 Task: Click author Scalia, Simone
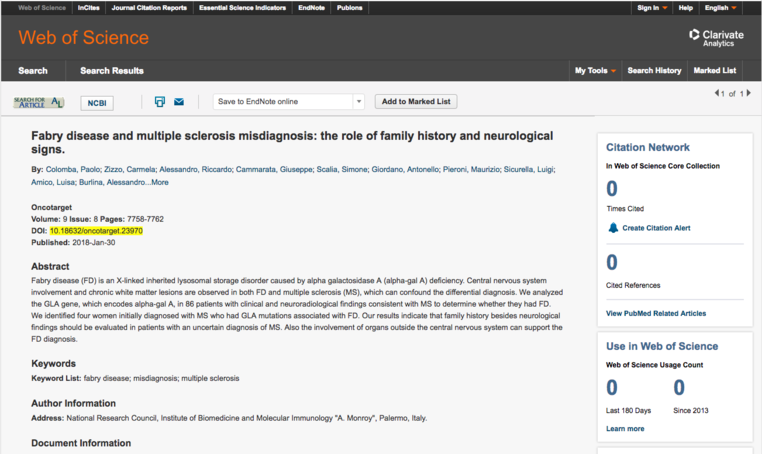click(x=342, y=169)
